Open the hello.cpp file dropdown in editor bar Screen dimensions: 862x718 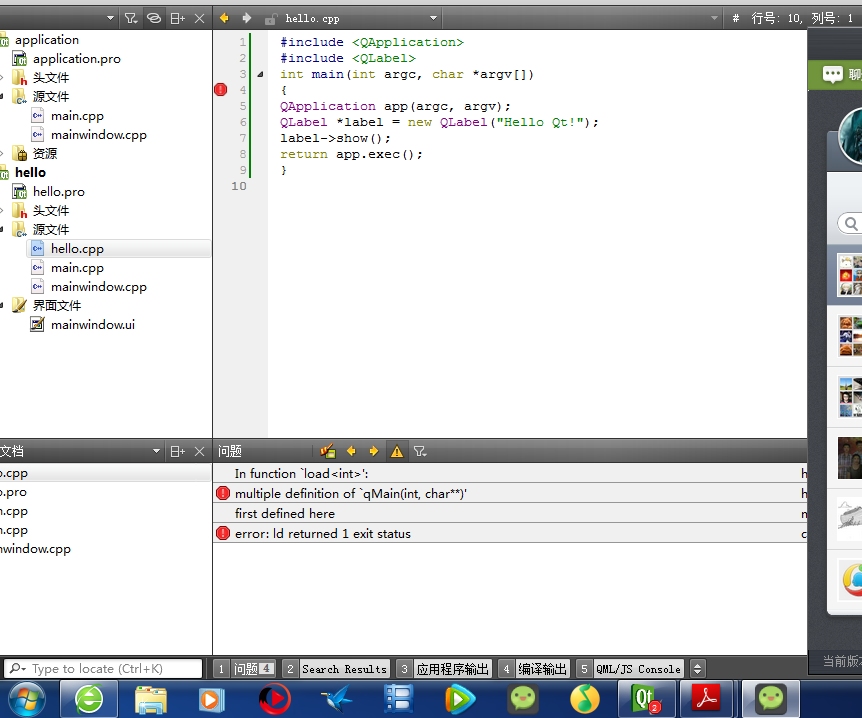434,18
